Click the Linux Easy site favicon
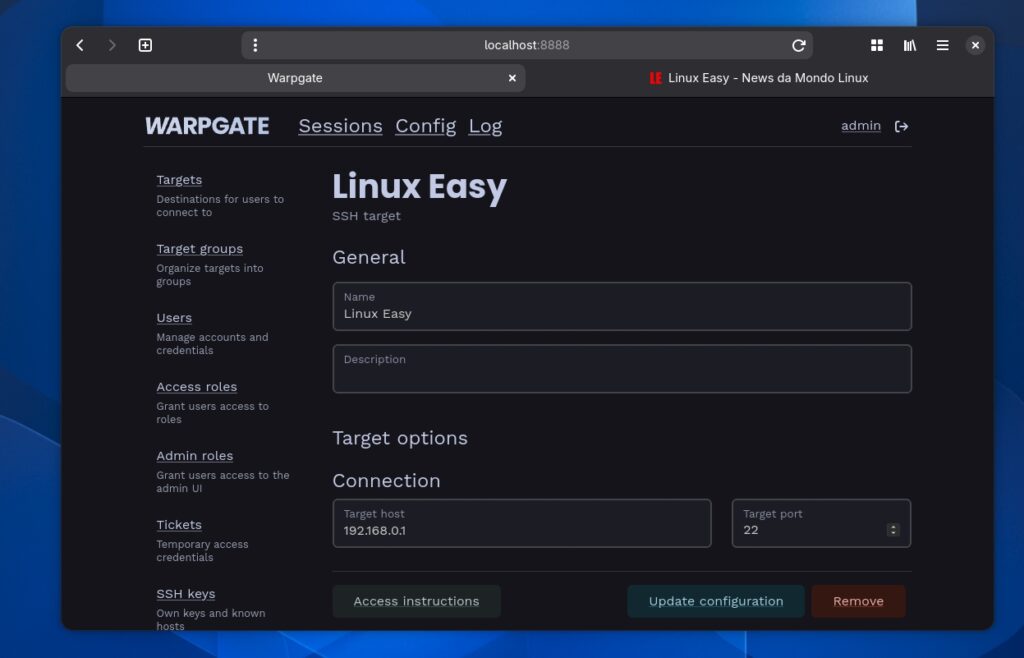Image resolution: width=1024 pixels, height=658 pixels. (x=656, y=78)
